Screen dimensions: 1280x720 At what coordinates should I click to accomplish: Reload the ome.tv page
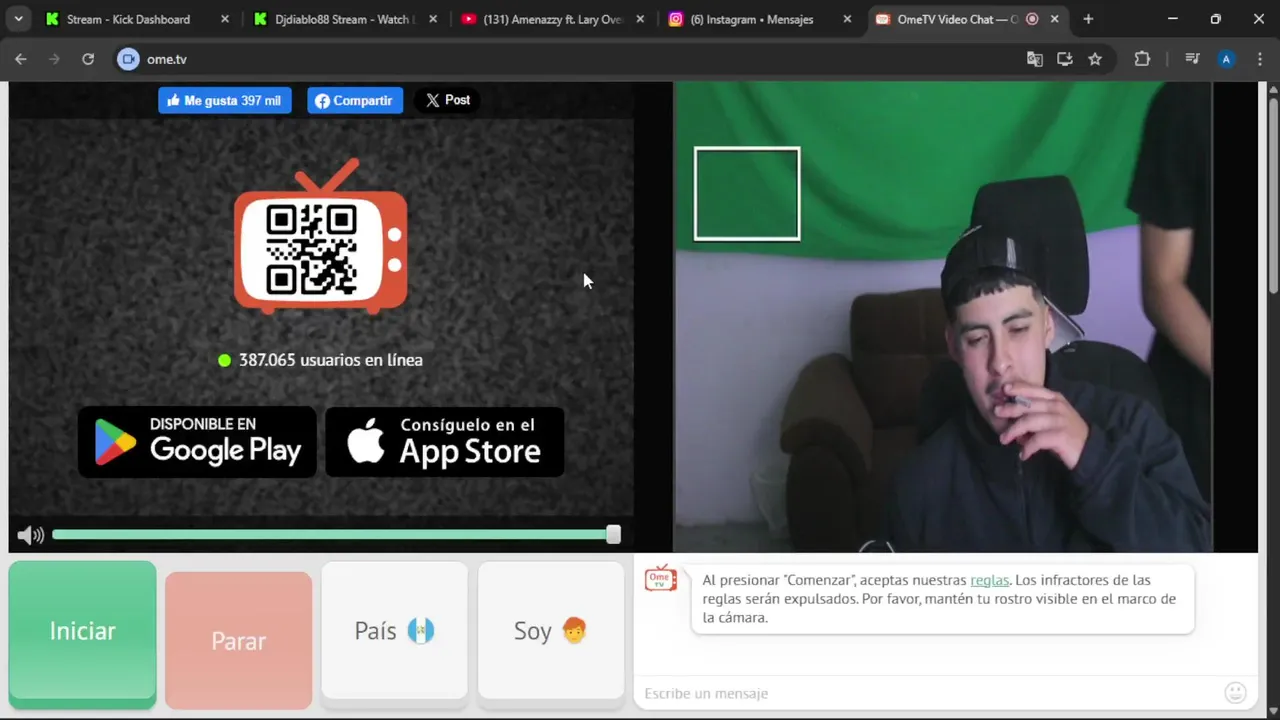click(88, 59)
